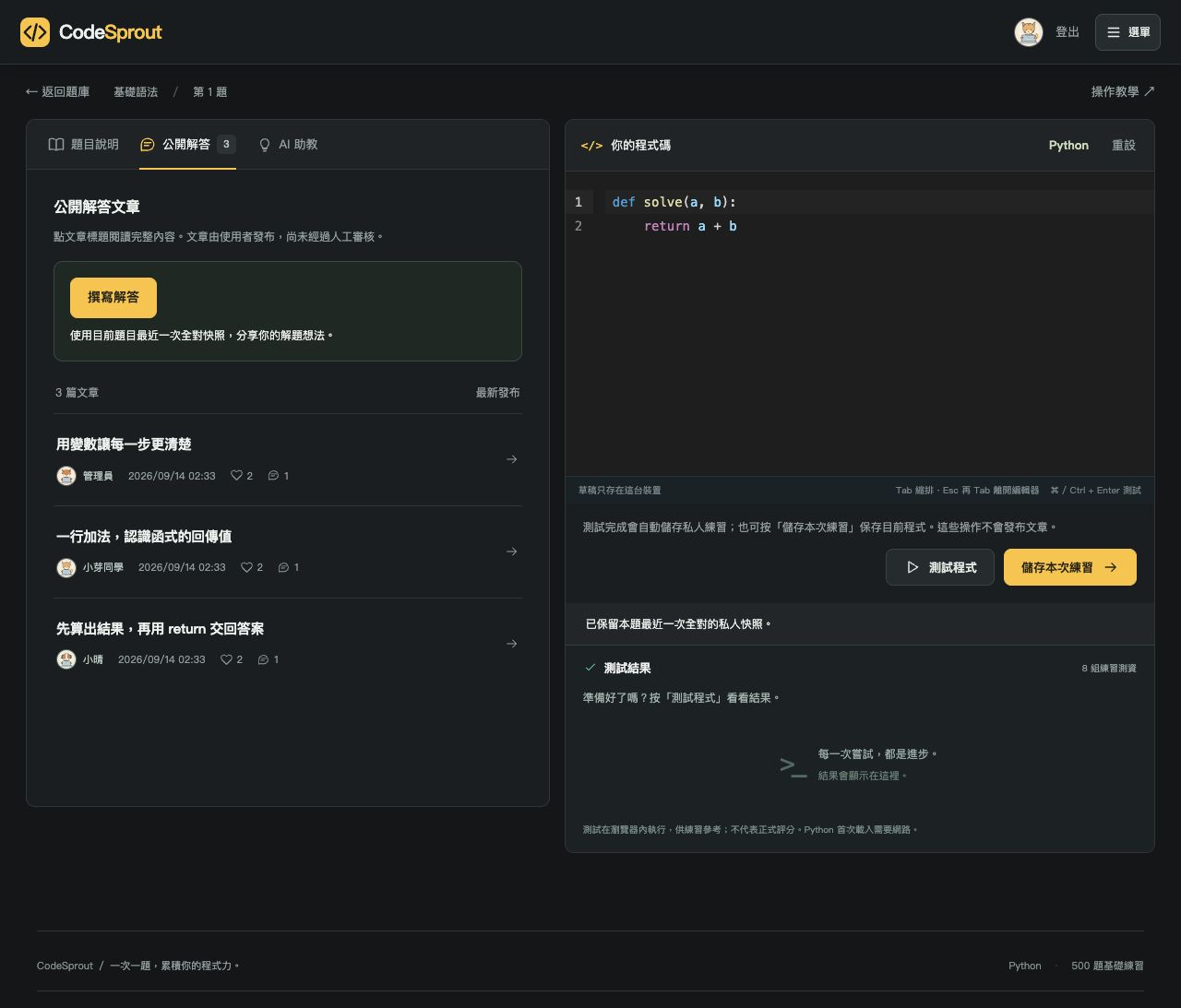
Task: Click 管理員 author avatar
Action: pyautogui.click(x=66, y=476)
